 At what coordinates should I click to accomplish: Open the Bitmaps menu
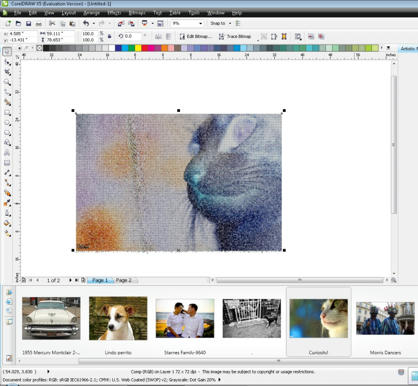click(x=137, y=13)
